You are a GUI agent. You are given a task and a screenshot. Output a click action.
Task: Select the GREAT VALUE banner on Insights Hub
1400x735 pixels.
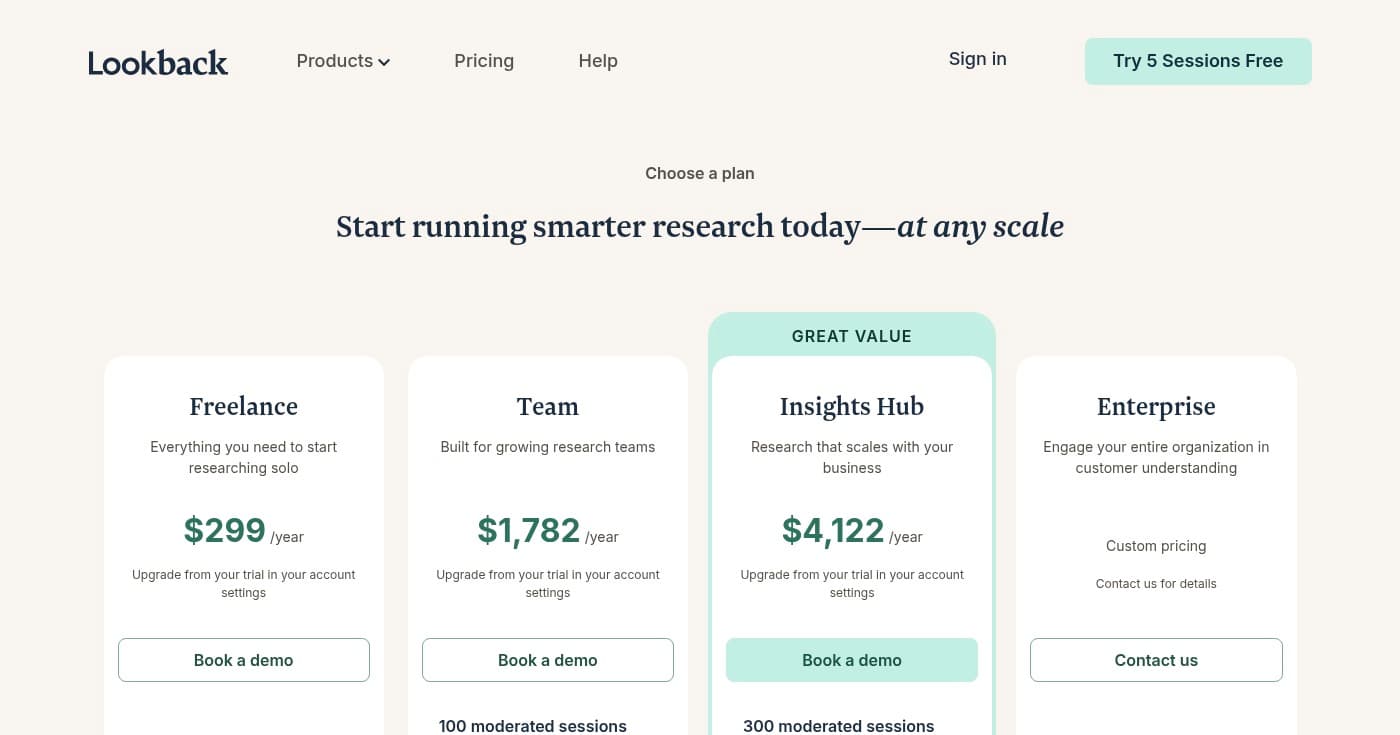(x=851, y=336)
